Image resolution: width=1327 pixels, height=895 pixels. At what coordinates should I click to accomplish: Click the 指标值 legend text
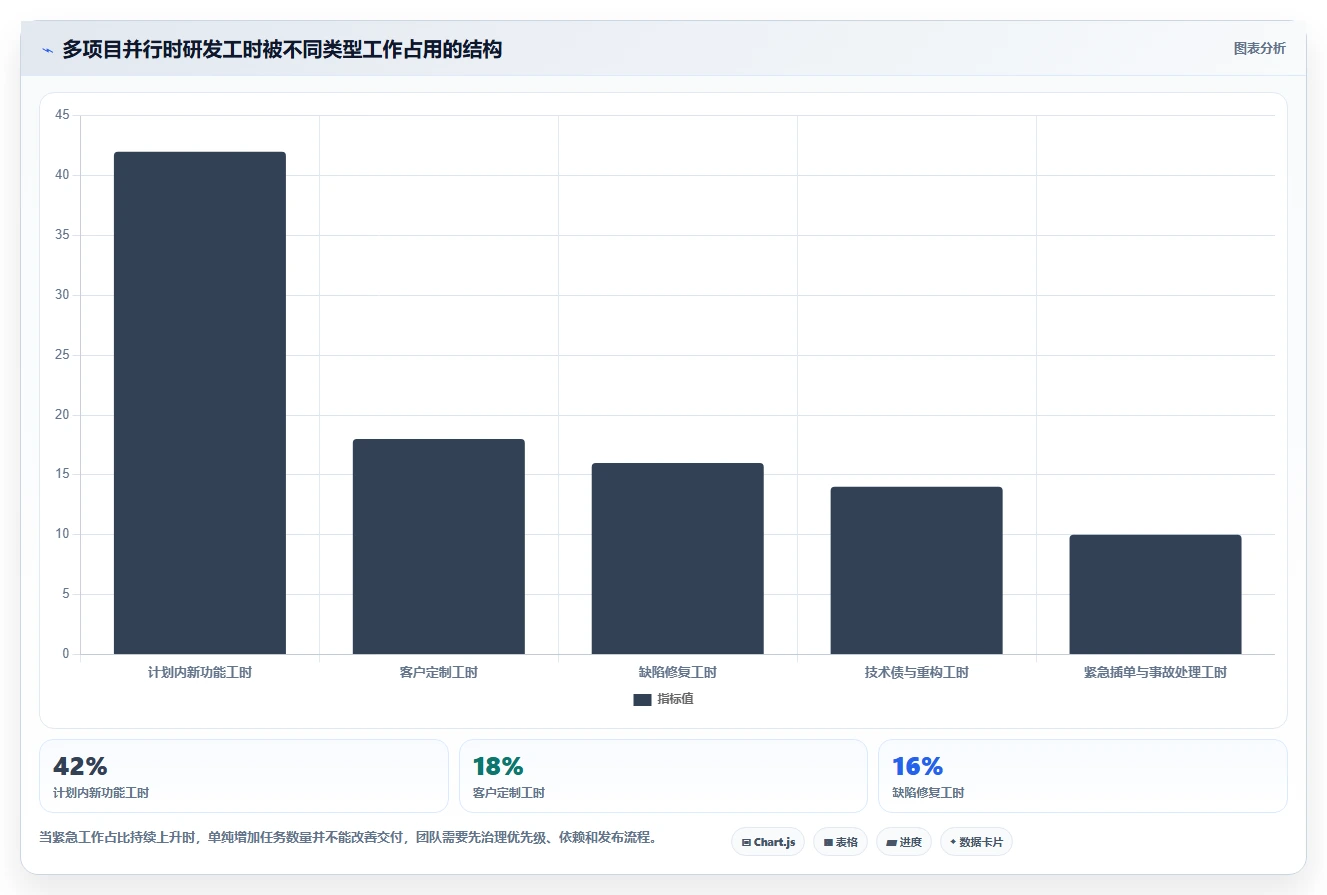pos(675,699)
